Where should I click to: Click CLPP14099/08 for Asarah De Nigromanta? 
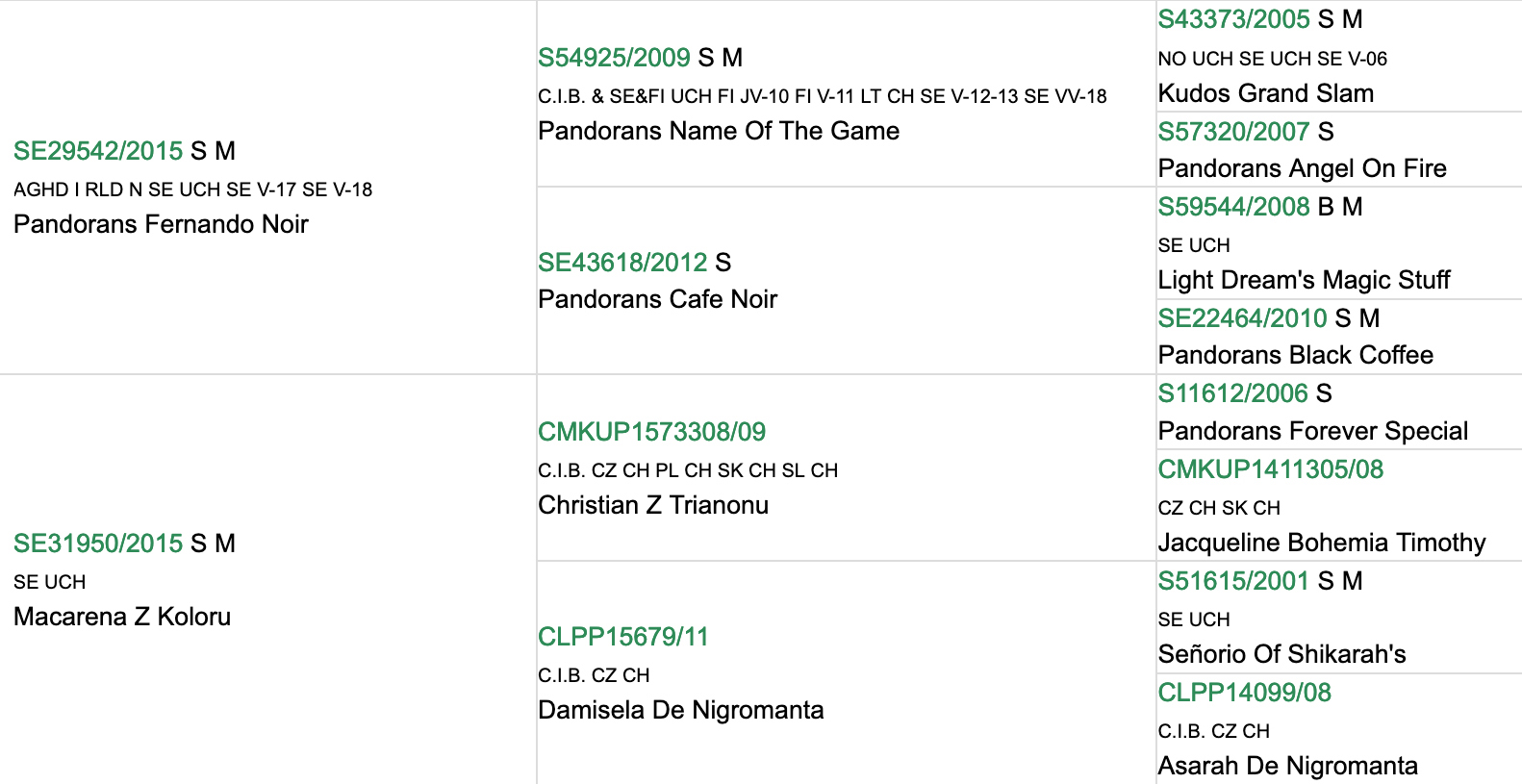click(x=1244, y=693)
